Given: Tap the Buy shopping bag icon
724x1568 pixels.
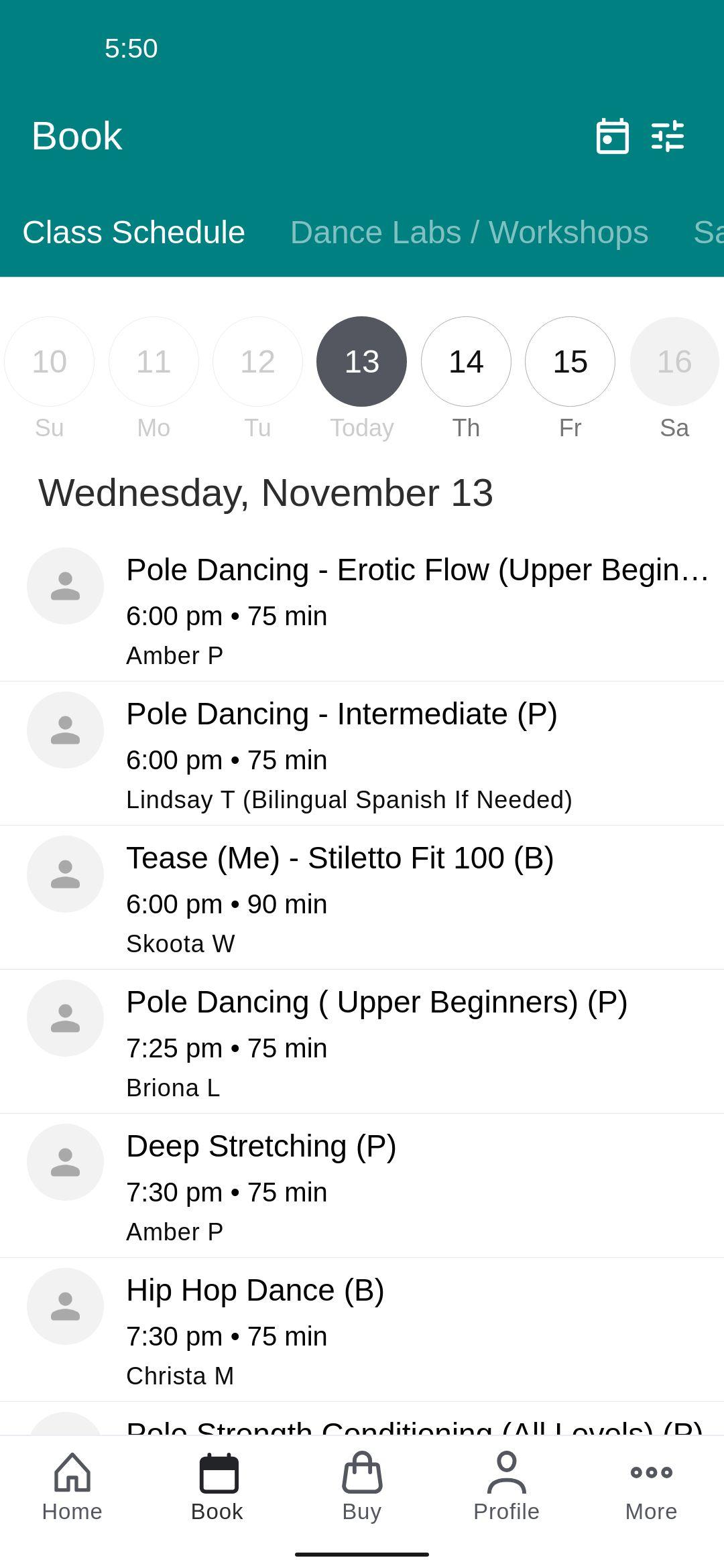Looking at the screenshot, I should (362, 1472).
